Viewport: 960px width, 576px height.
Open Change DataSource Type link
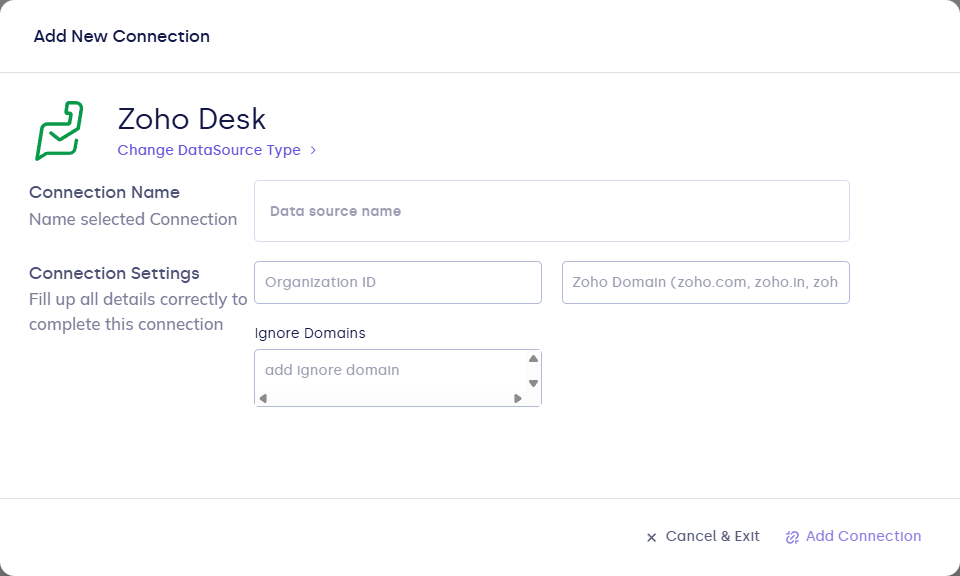[x=209, y=150]
